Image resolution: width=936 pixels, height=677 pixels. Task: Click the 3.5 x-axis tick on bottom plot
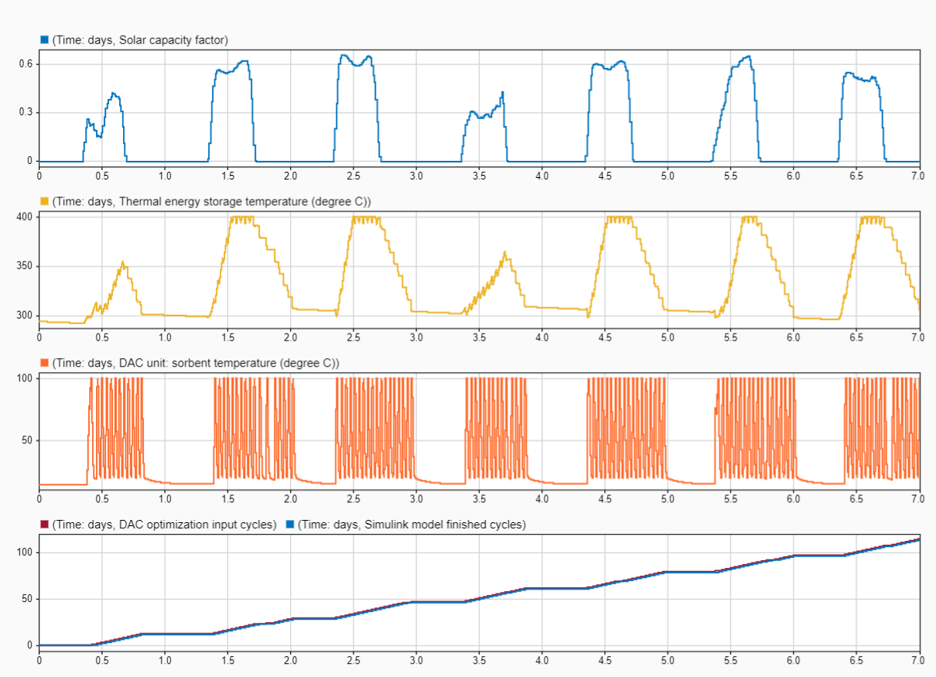pos(478,659)
